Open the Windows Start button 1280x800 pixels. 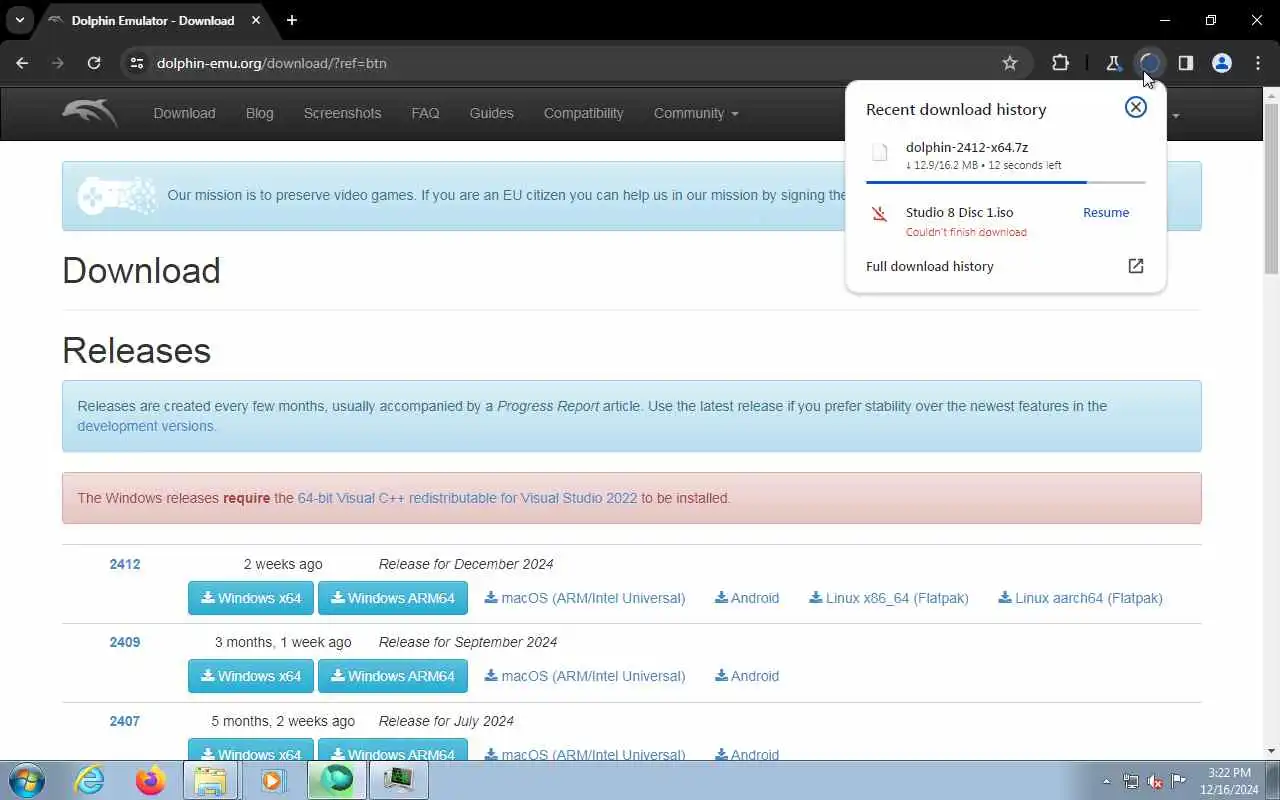pos(26,780)
